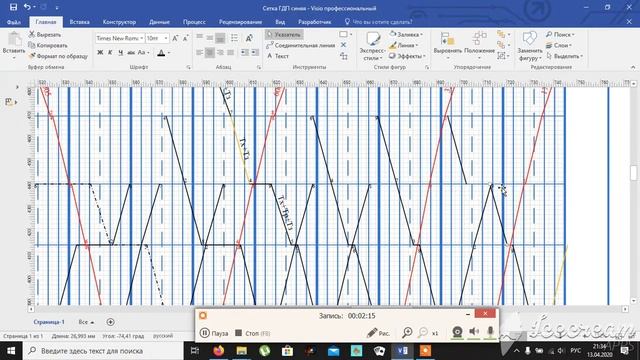This screenshot has height=360, width=640.
Task: Switch to the Вставка tab
Action: (x=79, y=22)
